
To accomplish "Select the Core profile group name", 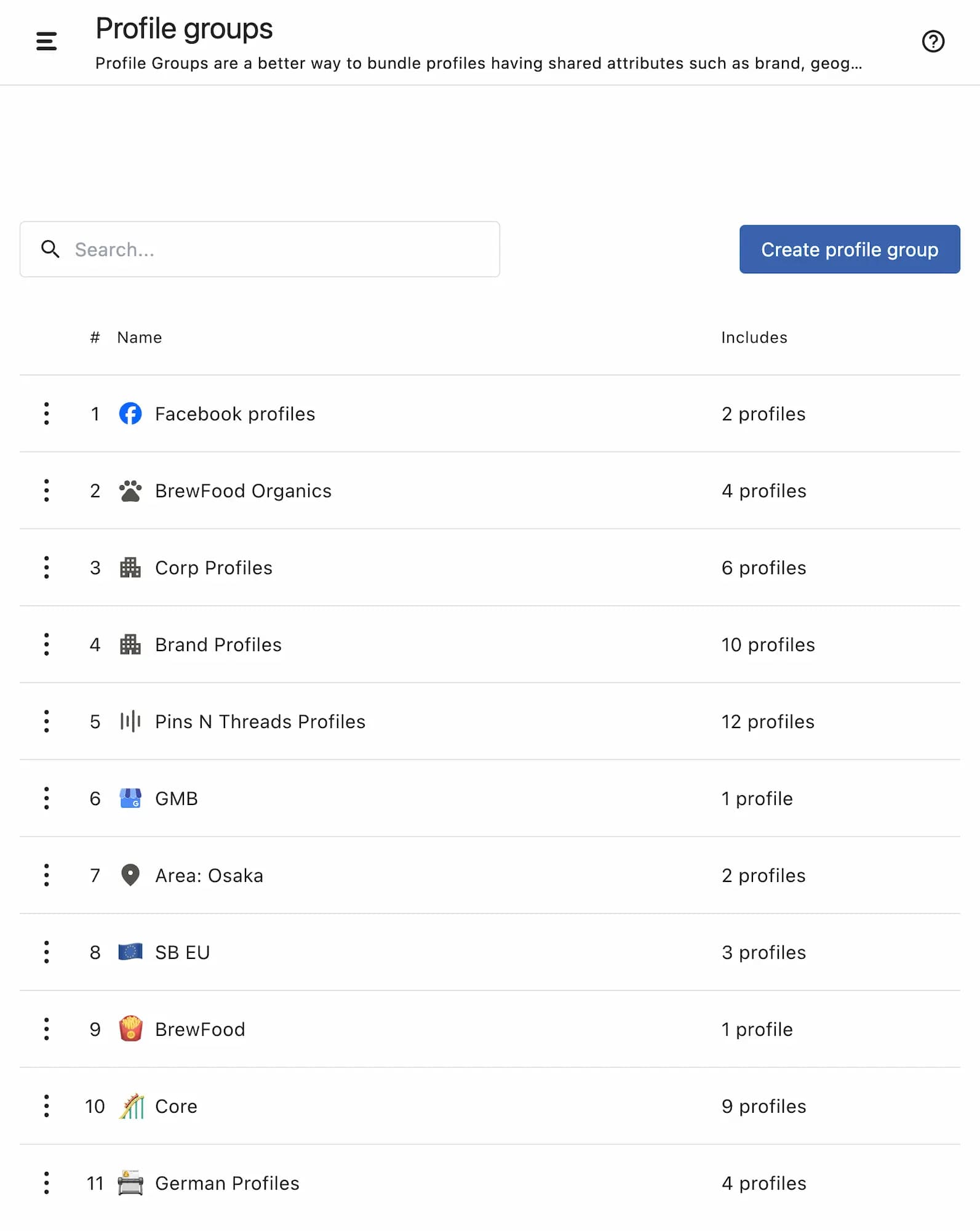I will click(x=176, y=1106).
